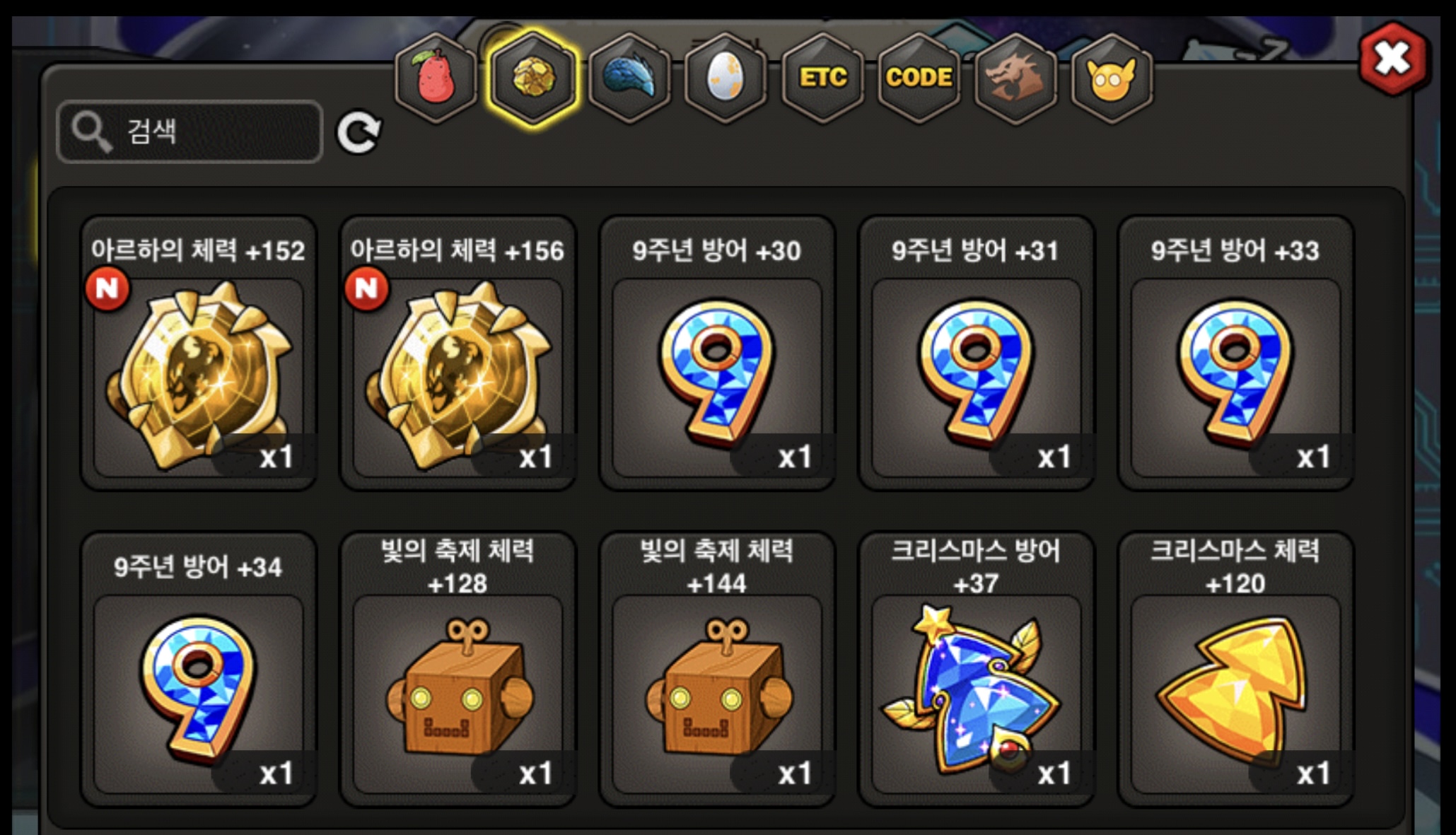
Task: Close the inventory with red X
Action: pyautogui.click(x=1392, y=59)
